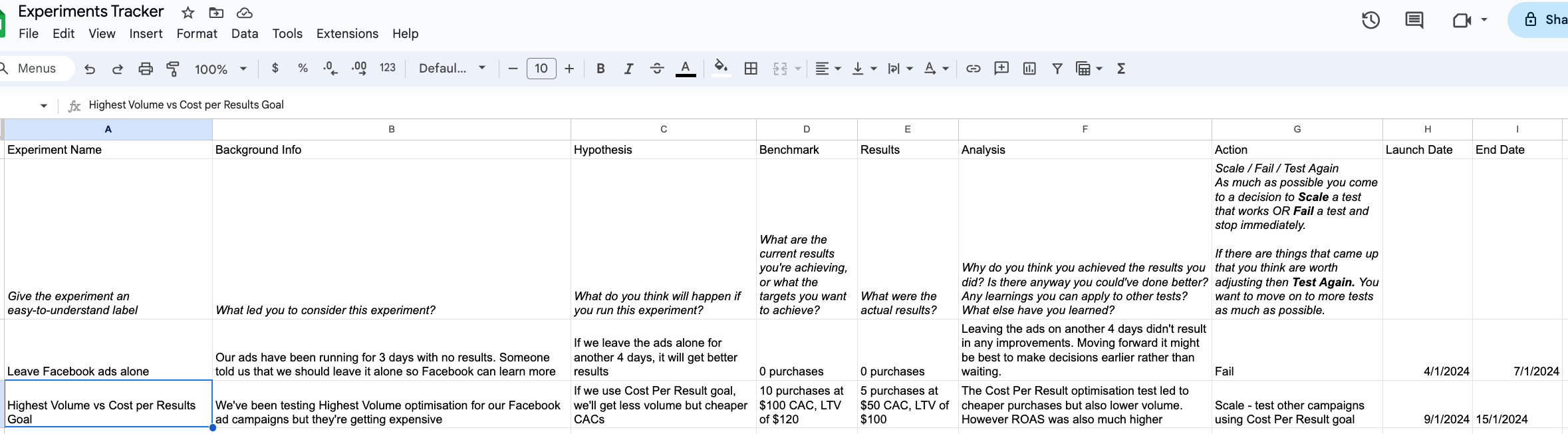The width and height of the screenshot is (1568, 434).
Task: Click the font size field
Action: pyautogui.click(x=541, y=69)
